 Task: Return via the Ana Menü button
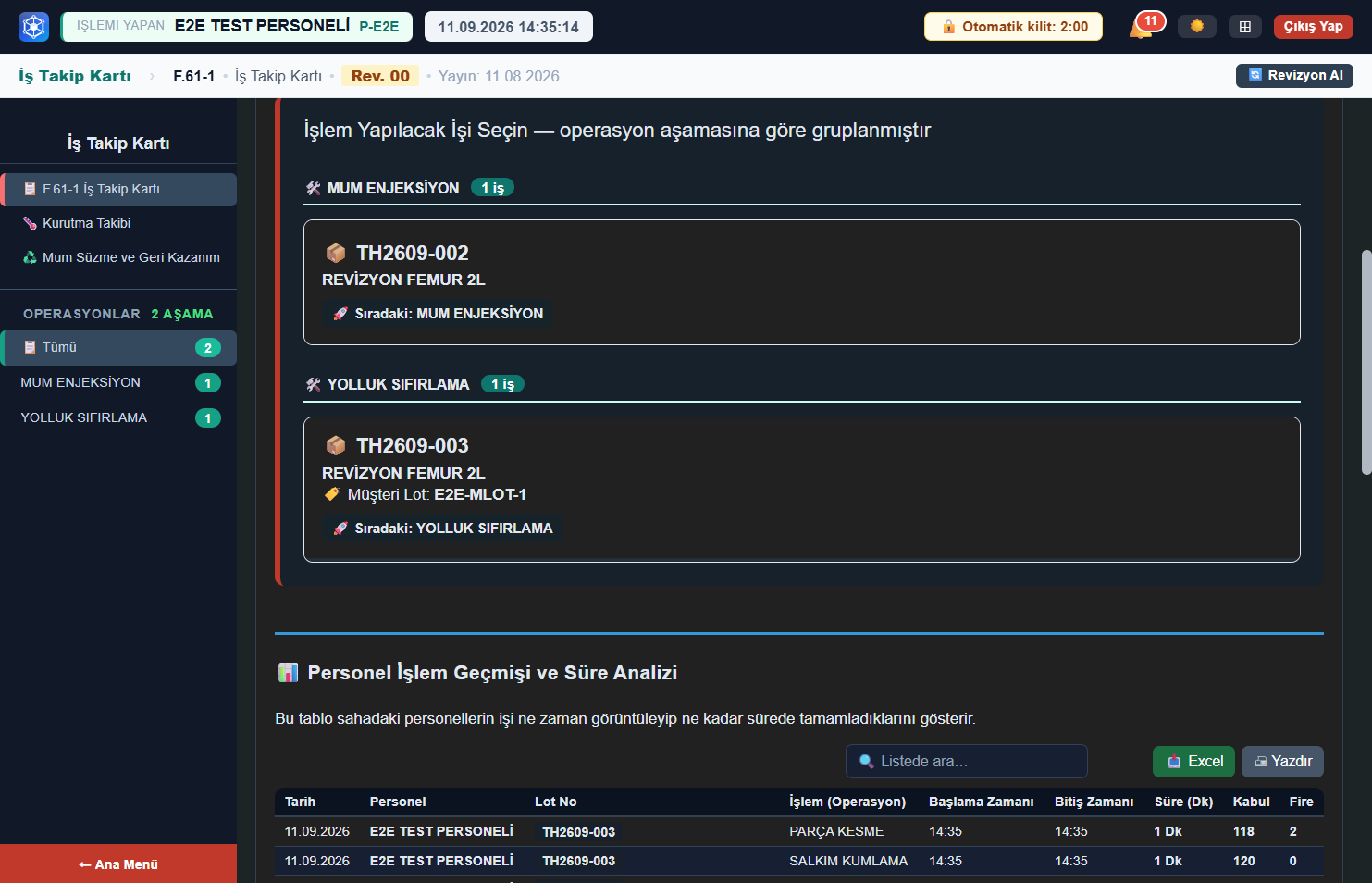tap(118, 864)
